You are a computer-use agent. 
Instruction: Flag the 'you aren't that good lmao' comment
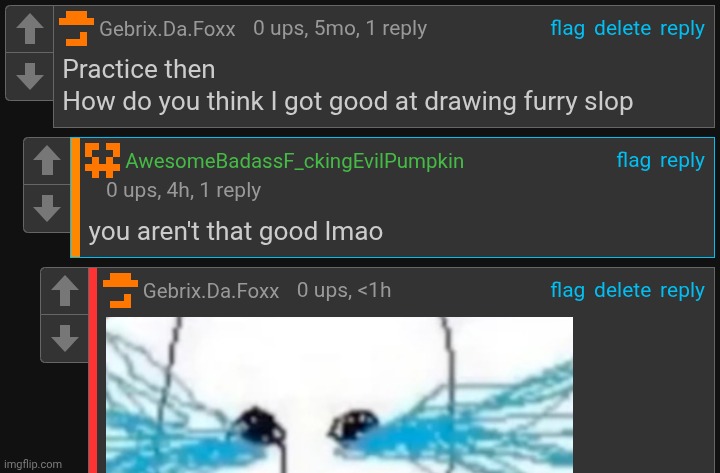point(634,160)
